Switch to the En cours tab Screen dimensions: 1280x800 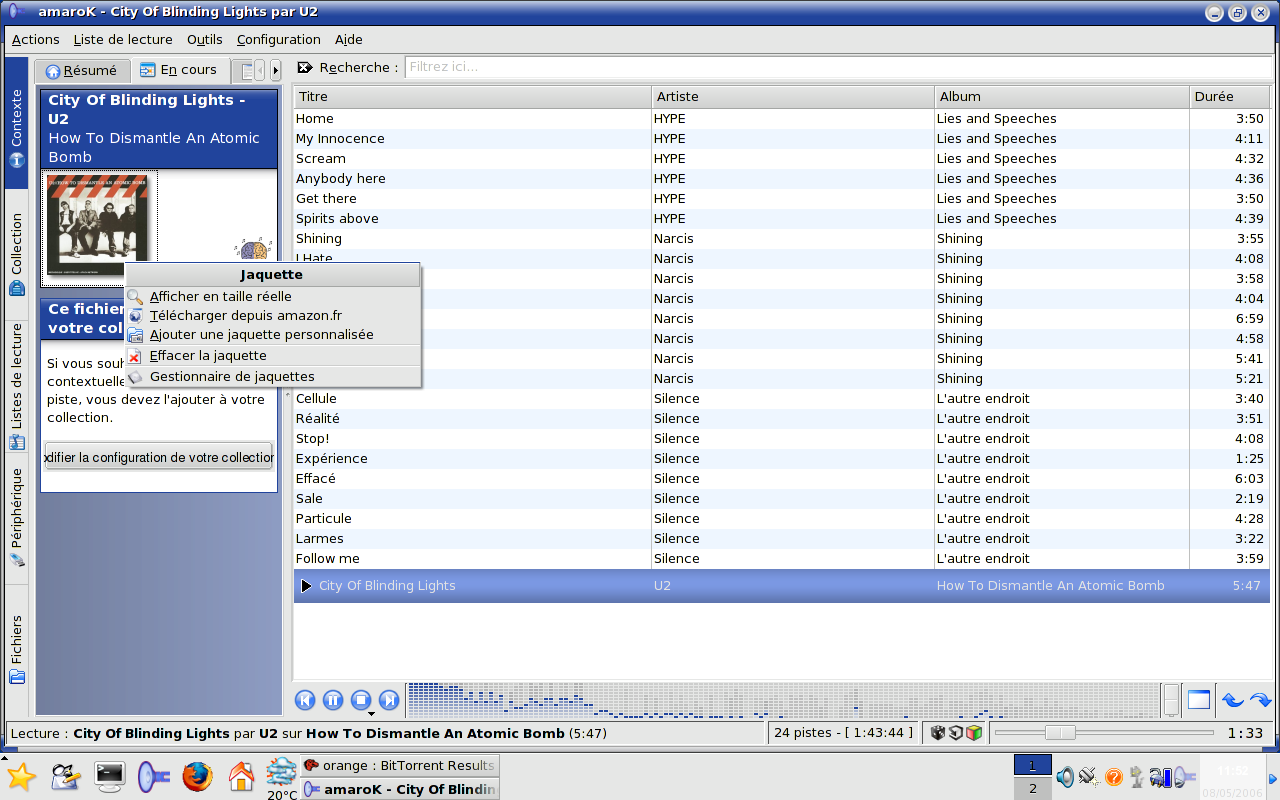179,70
